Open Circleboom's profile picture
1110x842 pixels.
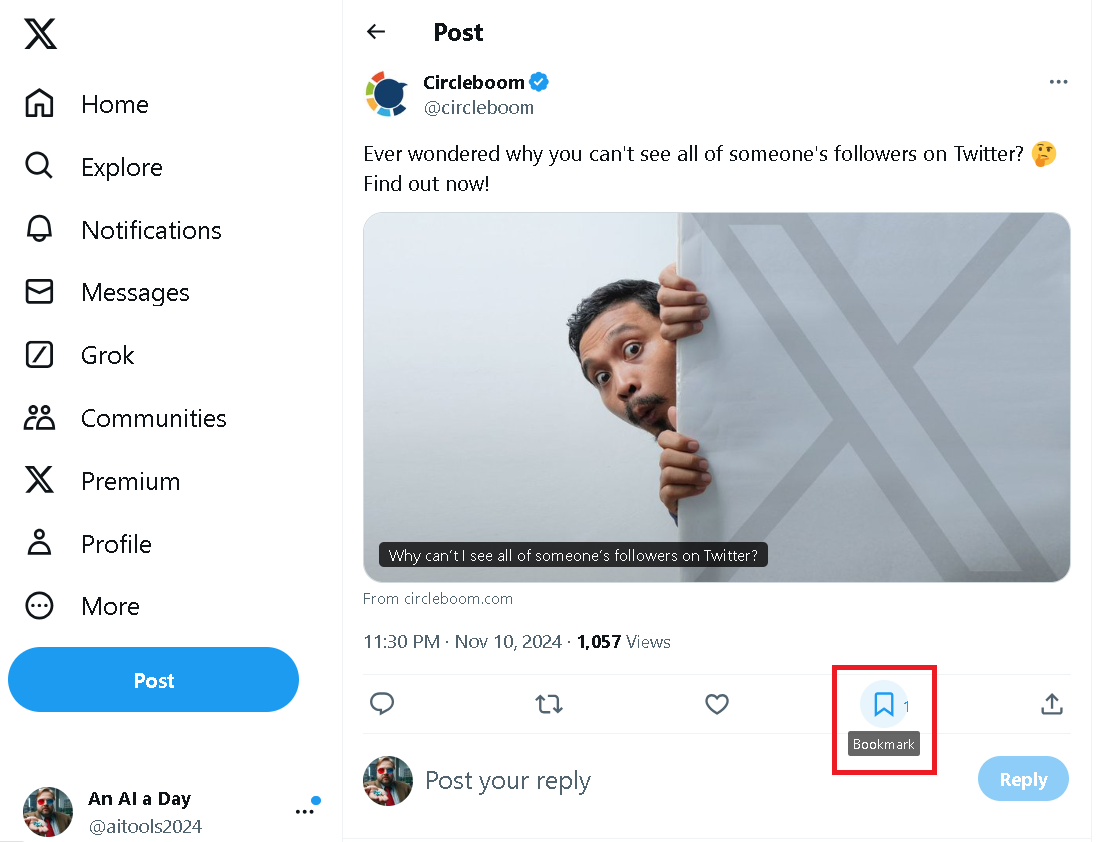pos(388,94)
